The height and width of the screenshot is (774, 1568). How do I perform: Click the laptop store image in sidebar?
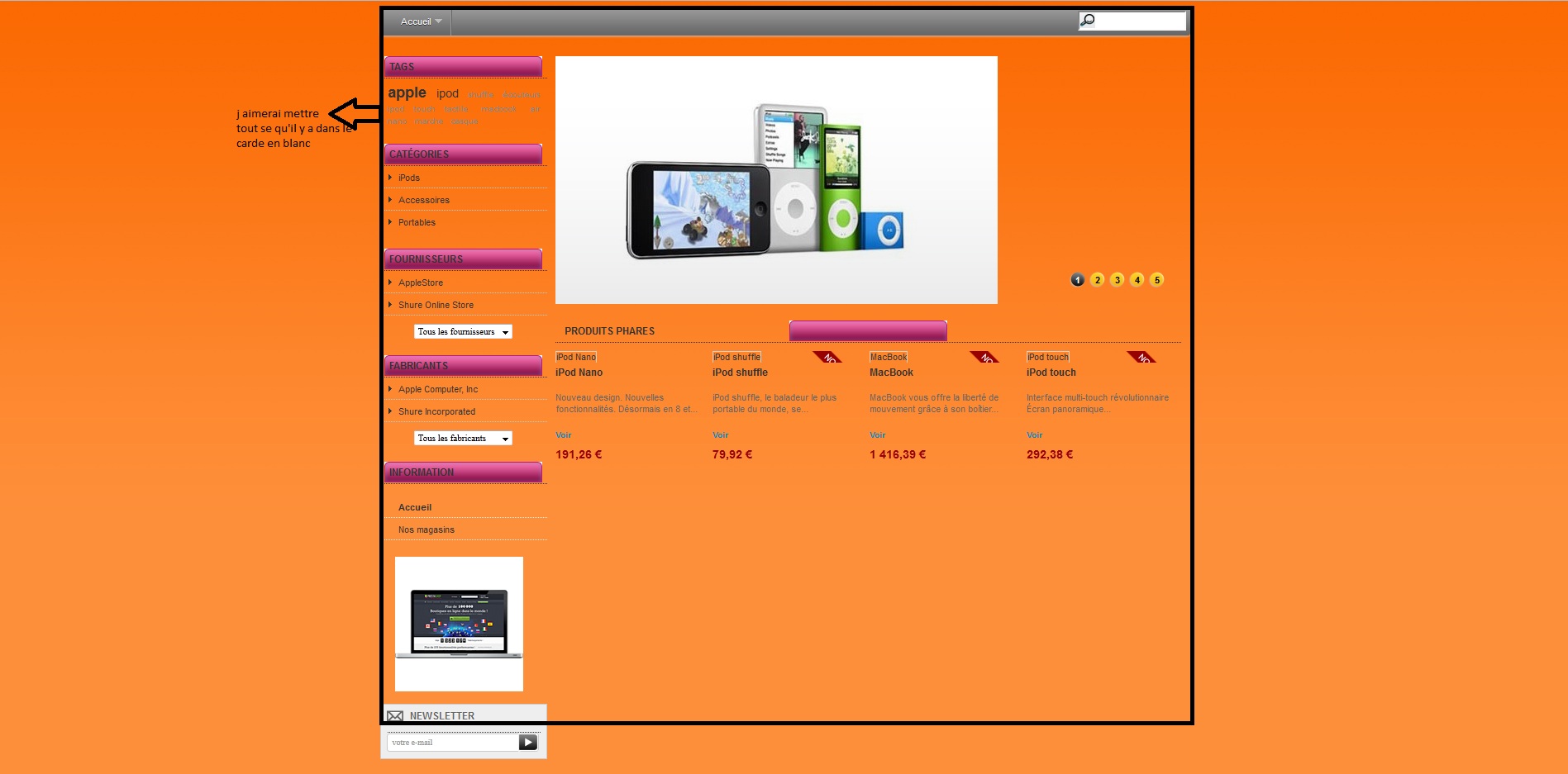(x=459, y=624)
